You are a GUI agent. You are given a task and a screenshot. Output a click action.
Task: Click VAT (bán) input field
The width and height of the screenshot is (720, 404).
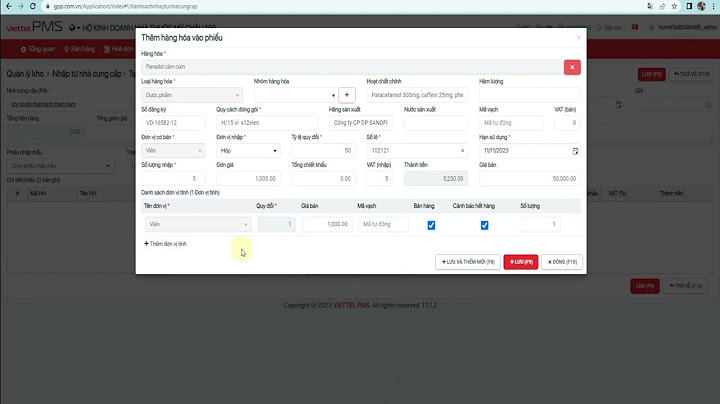(x=567, y=123)
